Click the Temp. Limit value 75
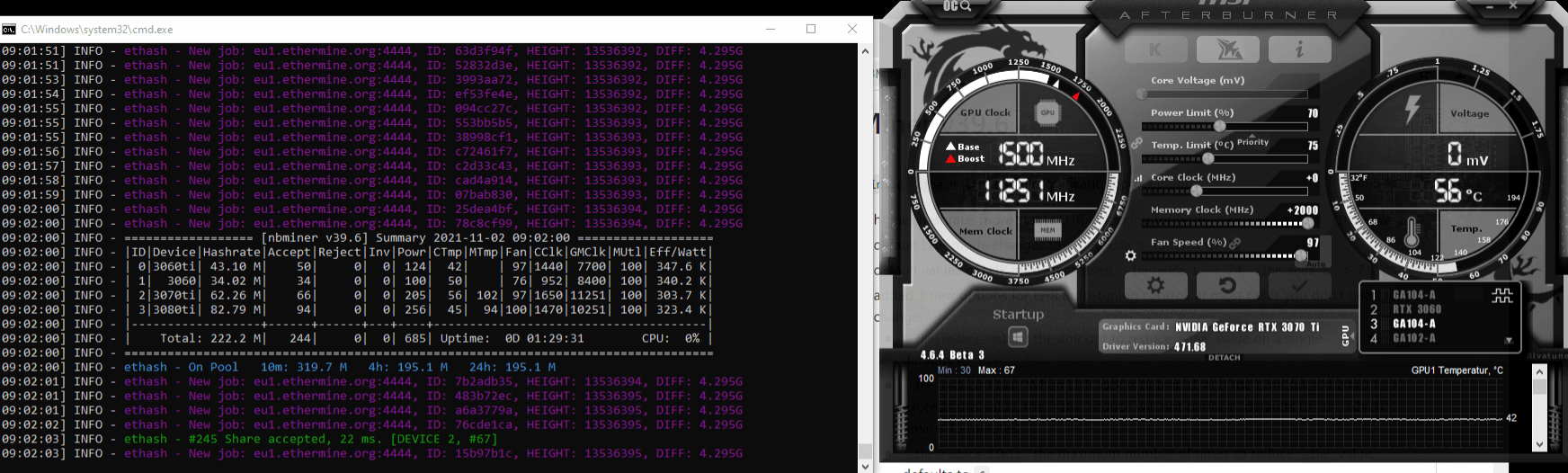 (1313, 146)
